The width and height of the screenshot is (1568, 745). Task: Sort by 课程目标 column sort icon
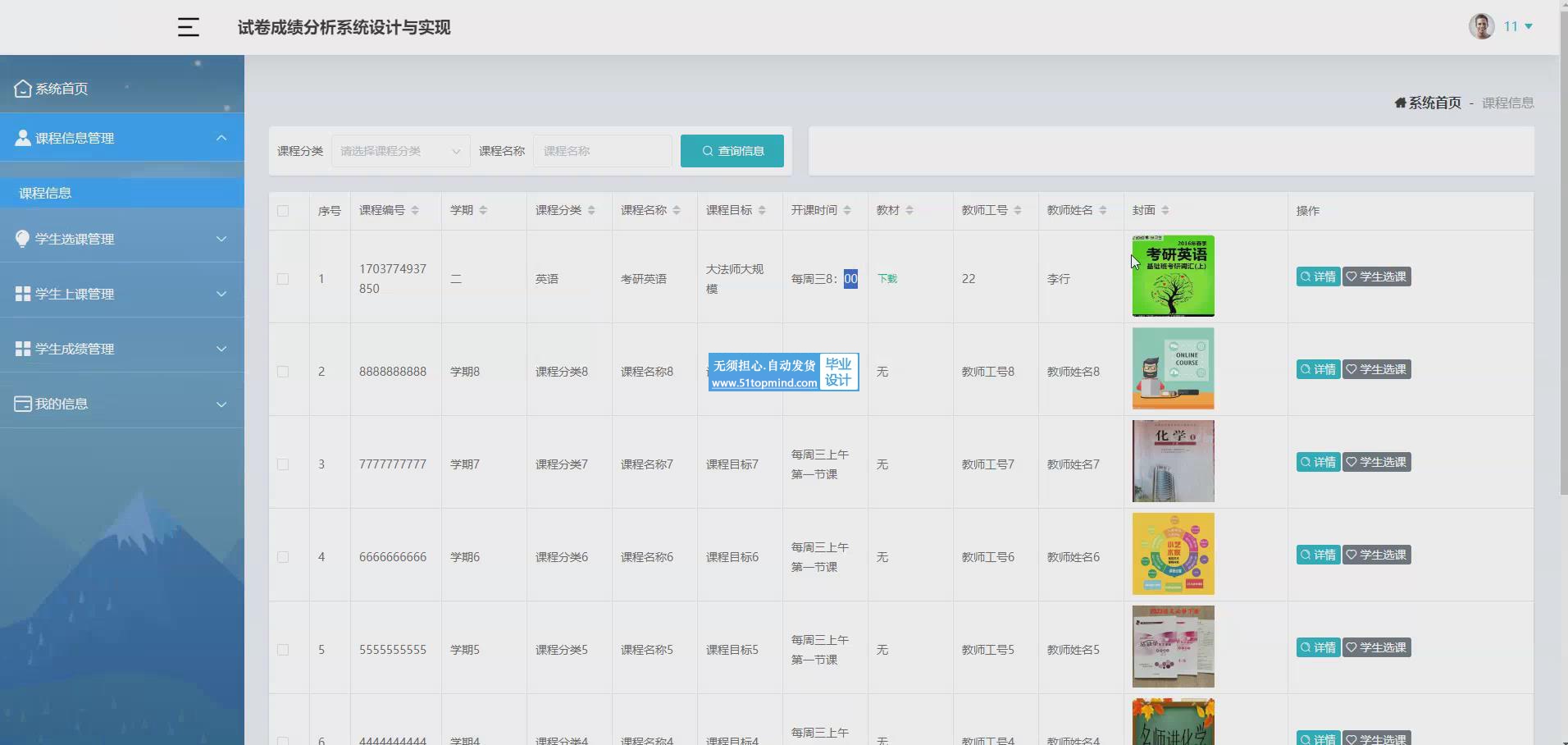762,211
